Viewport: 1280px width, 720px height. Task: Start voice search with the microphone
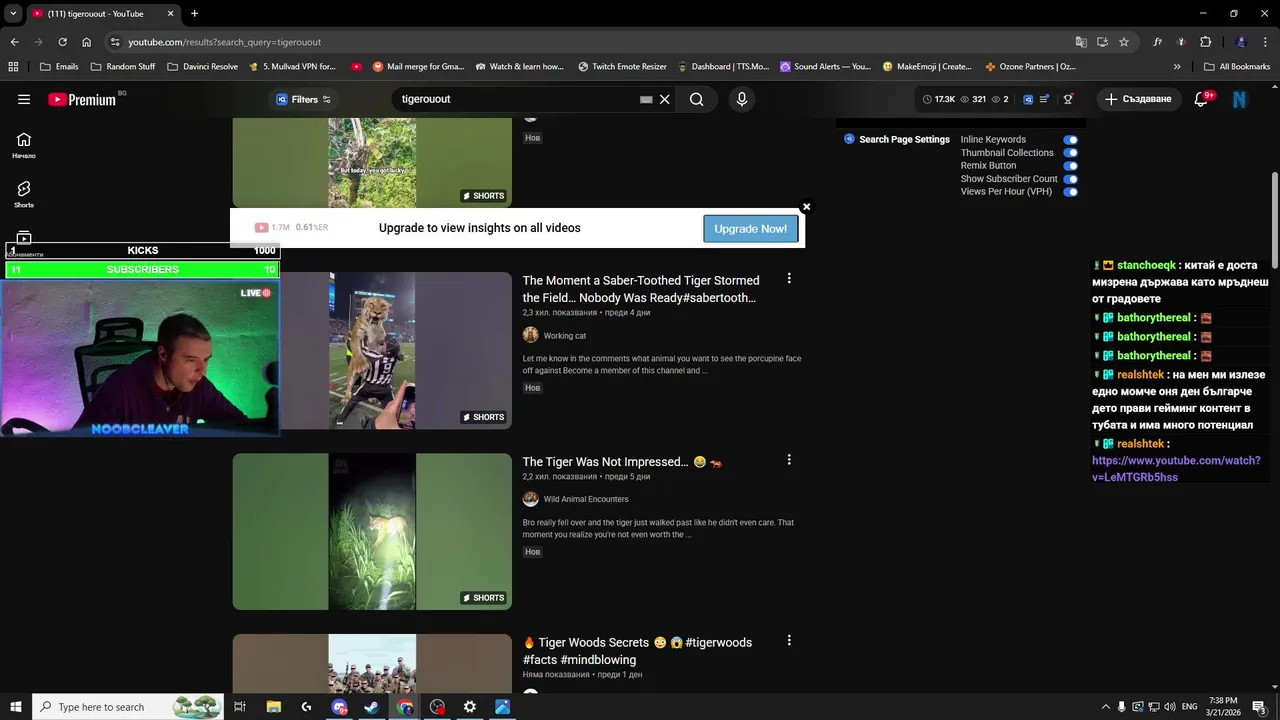[x=741, y=99]
